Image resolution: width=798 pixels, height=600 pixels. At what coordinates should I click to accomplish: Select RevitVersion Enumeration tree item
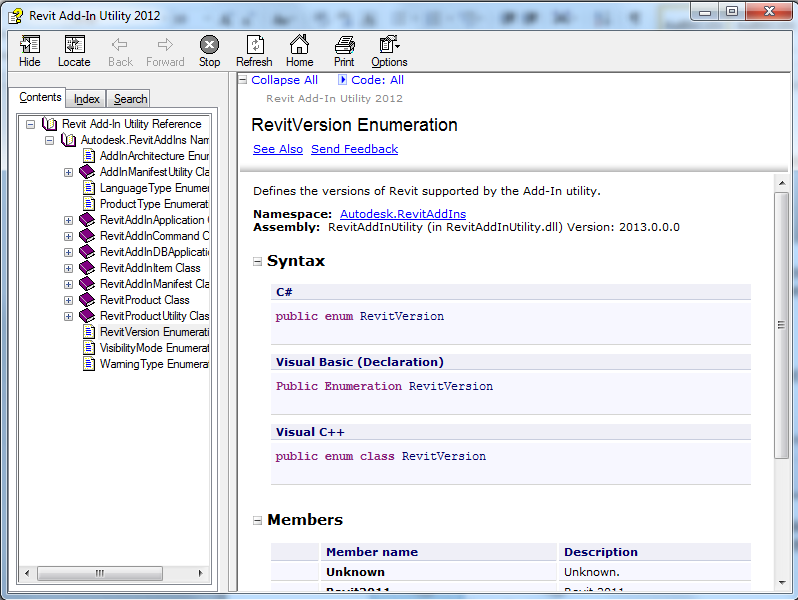tap(154, 332)
